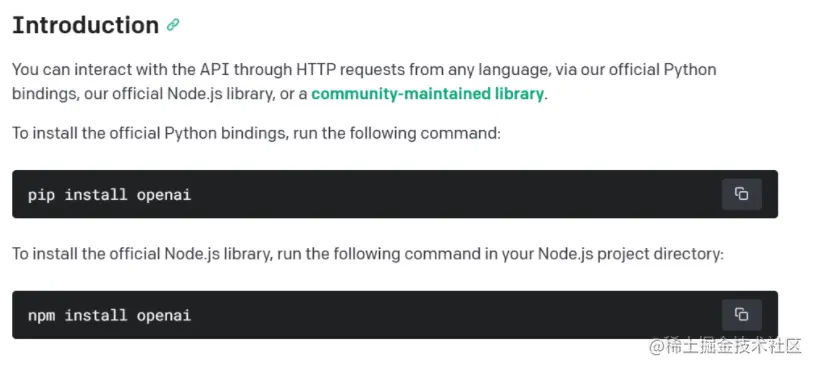
Task: Click the words HTTP requests in the intro paragraph
Action: coord(350,69)
